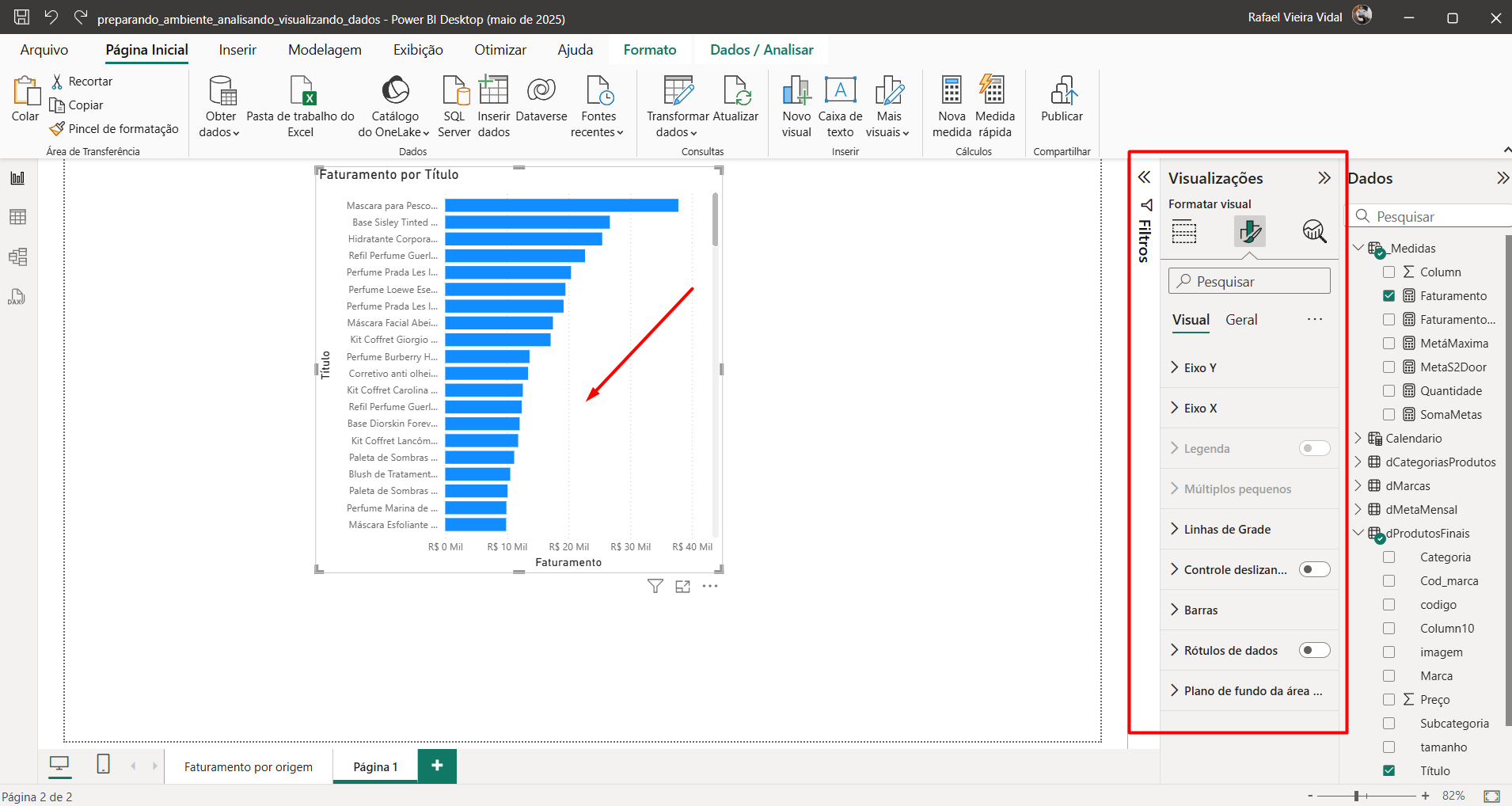The image size is (1512, 806).
Task: Collapse the Medidas table
Action: pyautogui.click(x=1358, y=248)
